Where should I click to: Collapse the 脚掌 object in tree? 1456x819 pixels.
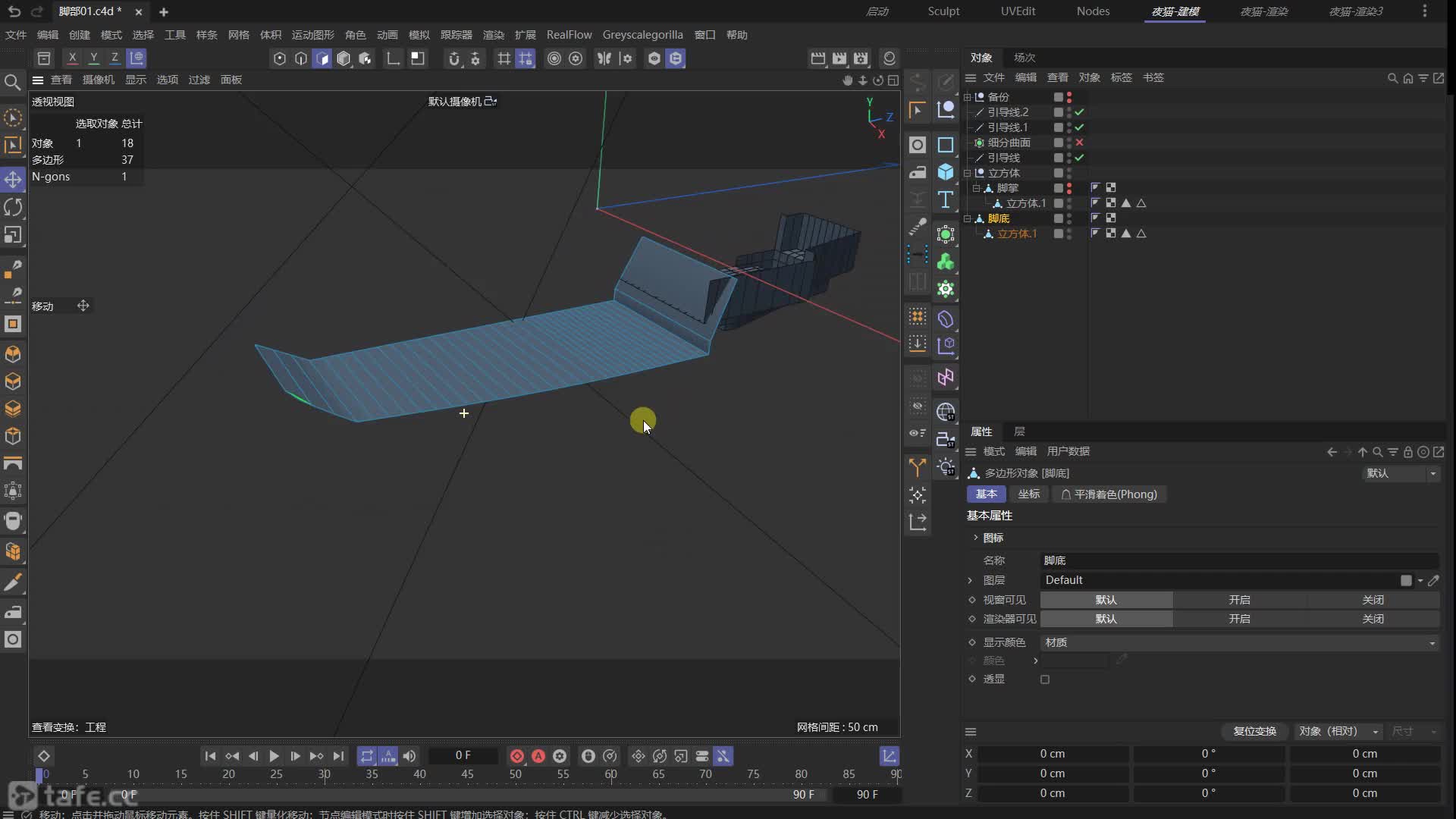(977, 188)
